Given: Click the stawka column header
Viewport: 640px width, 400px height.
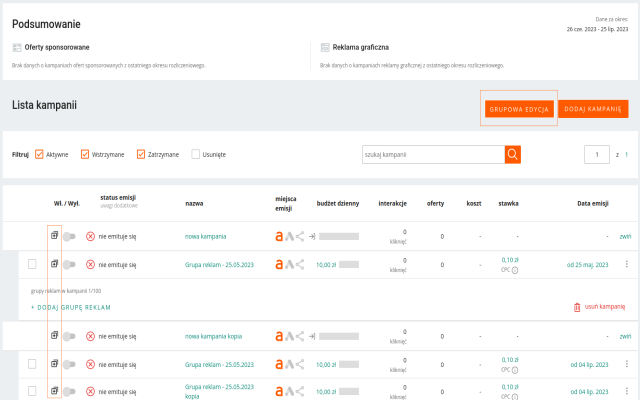Looking at the screenshot, I should (508, 203).
